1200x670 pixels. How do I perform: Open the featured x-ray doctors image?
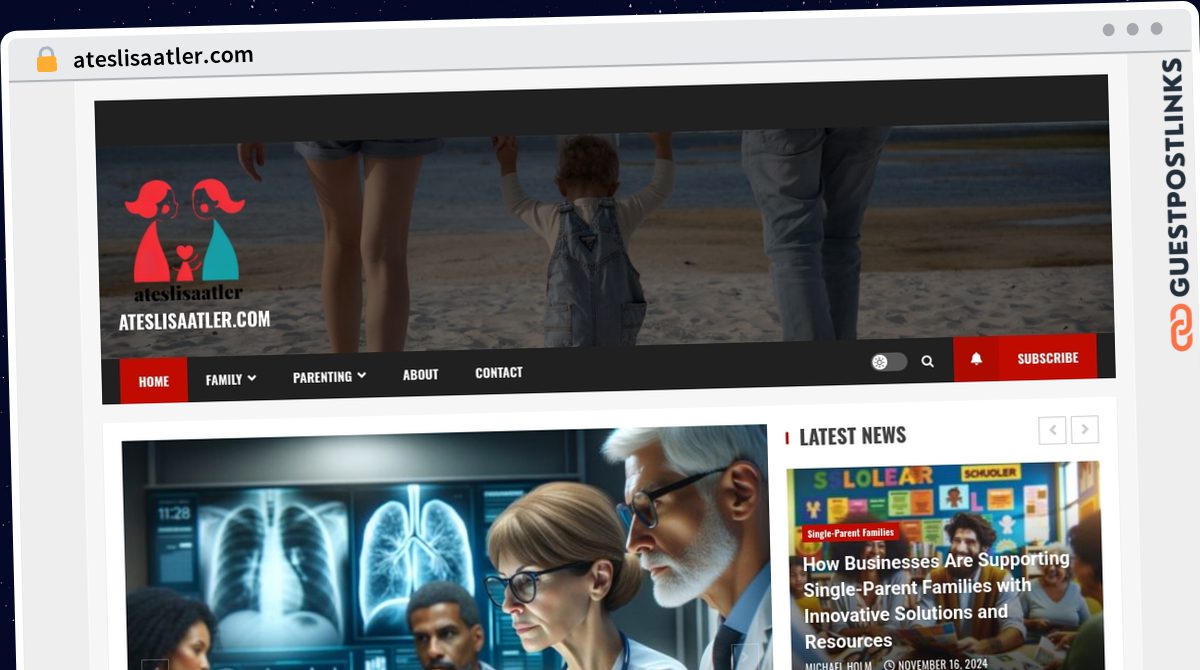[x=446, y=548]
